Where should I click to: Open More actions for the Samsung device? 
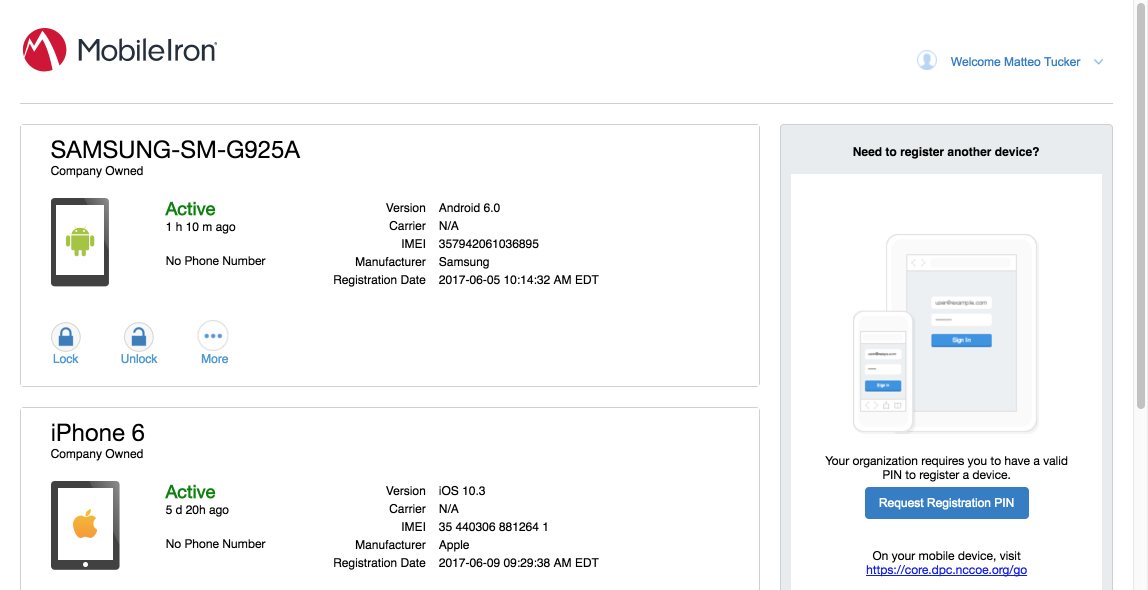pyautogui.click(x=214, y=344)
